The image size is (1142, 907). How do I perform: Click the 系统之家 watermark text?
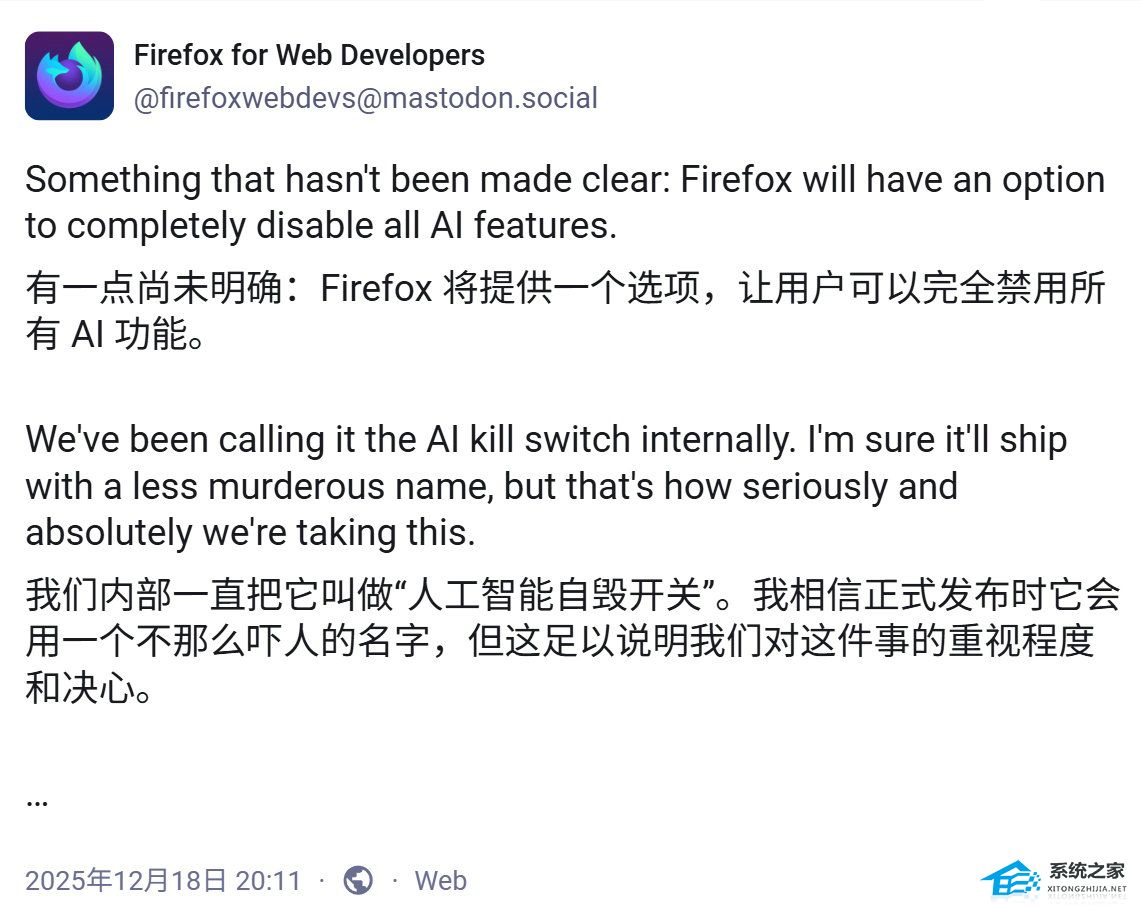1087,870
